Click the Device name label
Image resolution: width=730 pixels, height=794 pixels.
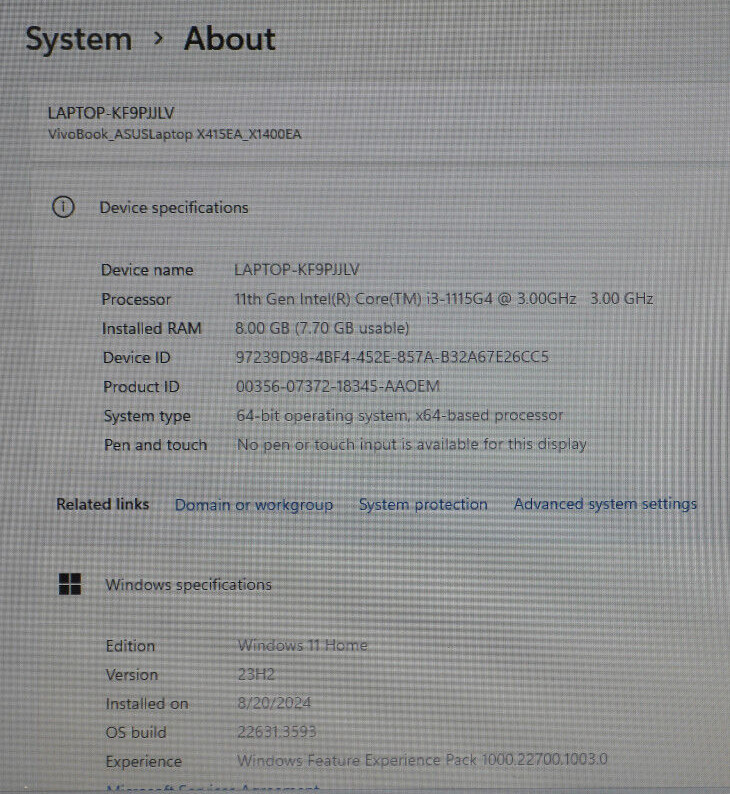tap(147, 270)
